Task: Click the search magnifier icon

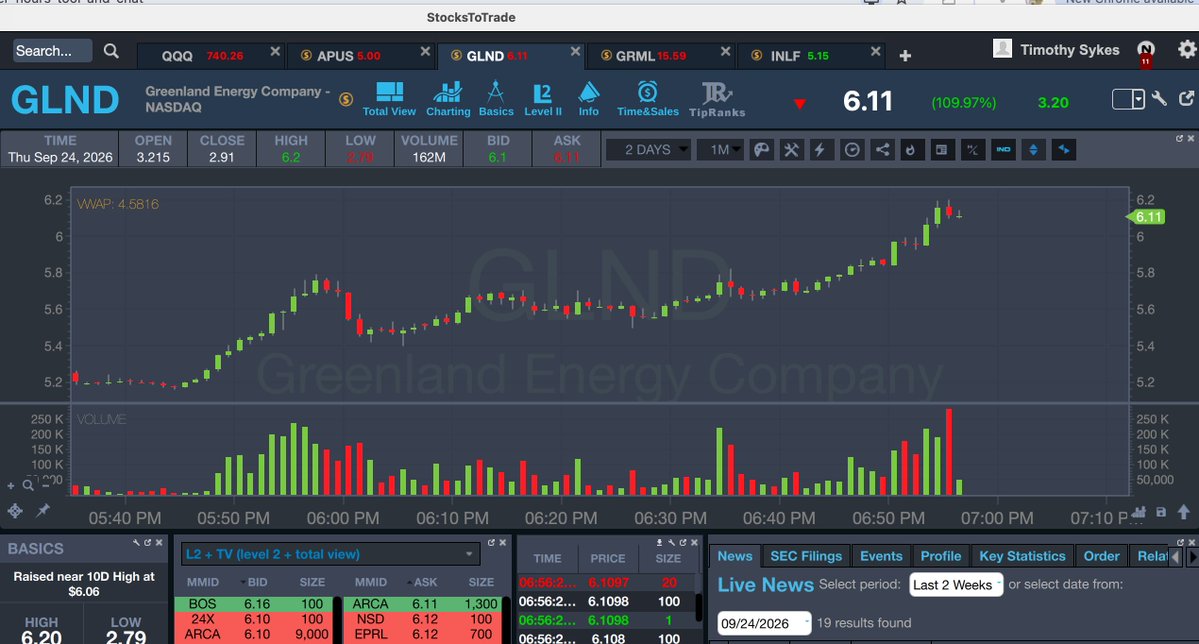Action: pos(112,51)
